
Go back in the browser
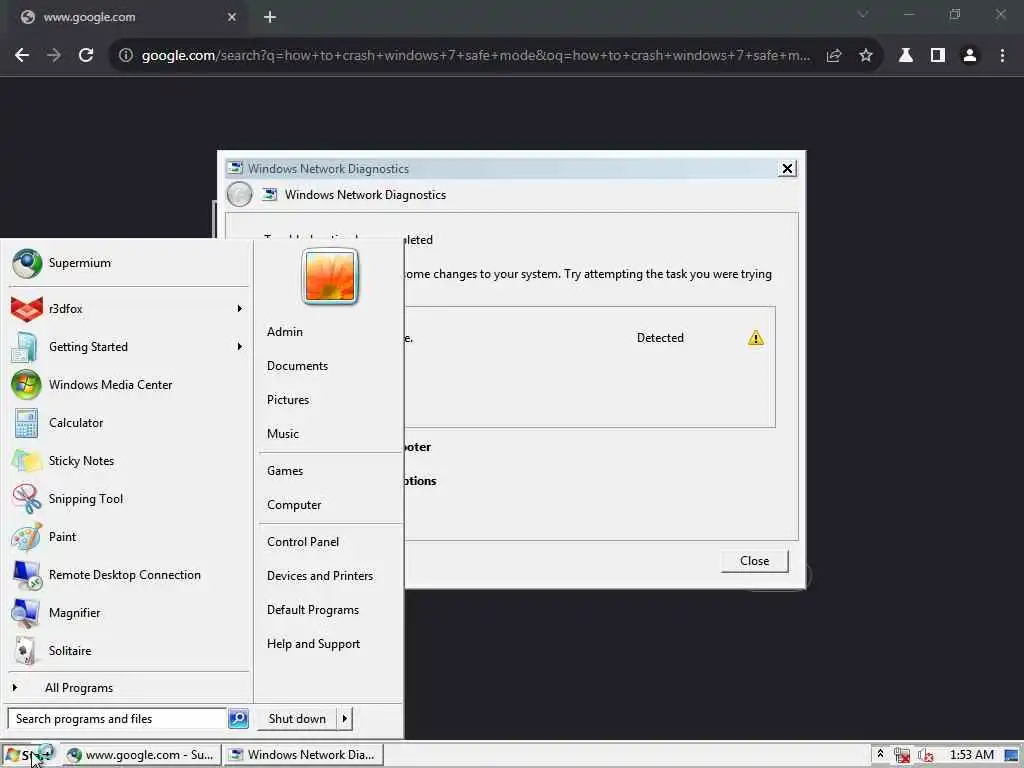[22, 56]
